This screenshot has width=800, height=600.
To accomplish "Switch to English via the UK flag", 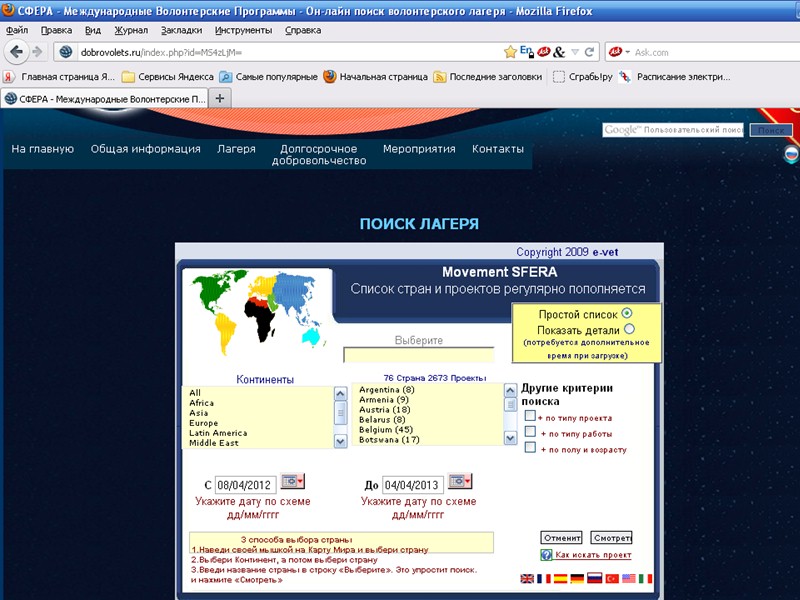I will (x=527, y=579).
